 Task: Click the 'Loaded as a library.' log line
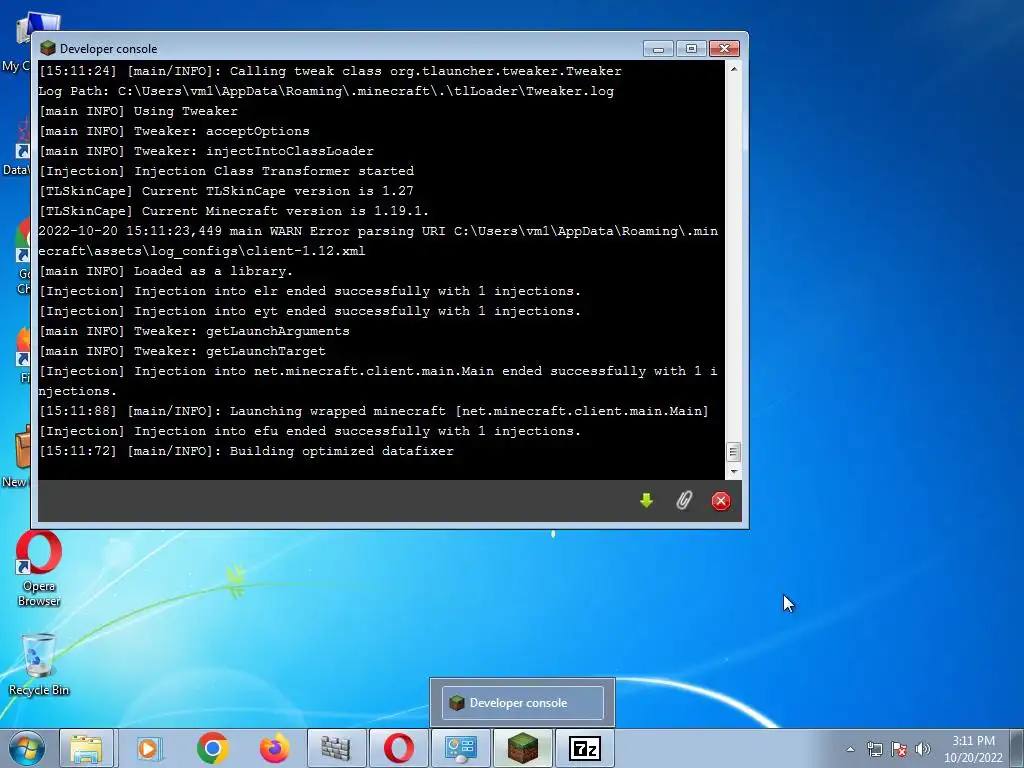tap(166, 271)
